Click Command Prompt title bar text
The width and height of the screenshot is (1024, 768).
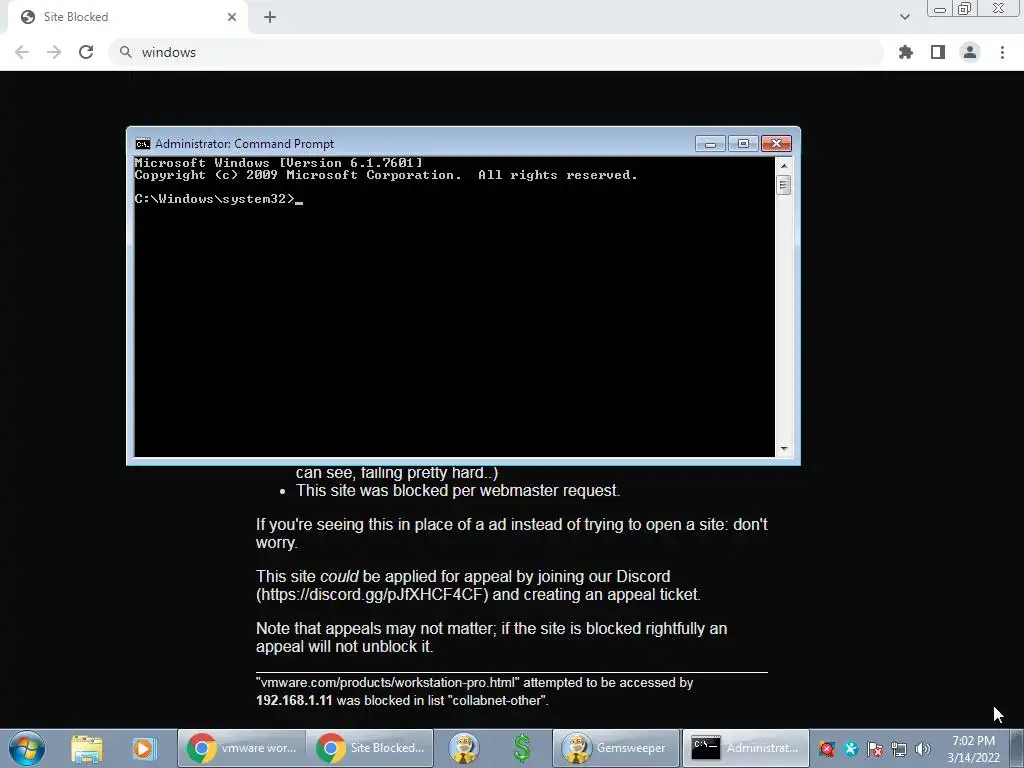244,144
